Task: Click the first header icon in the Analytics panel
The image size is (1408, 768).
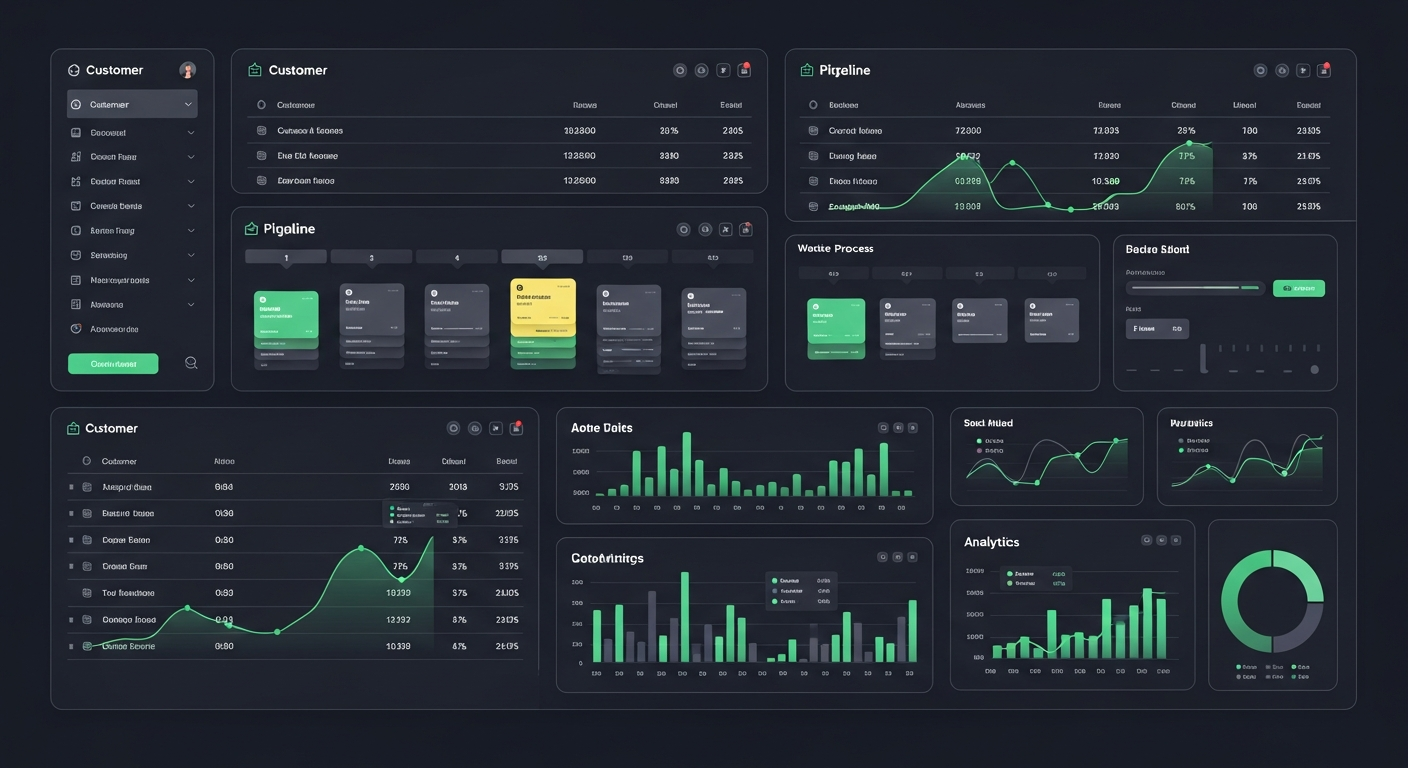Action: [1147, 540]
